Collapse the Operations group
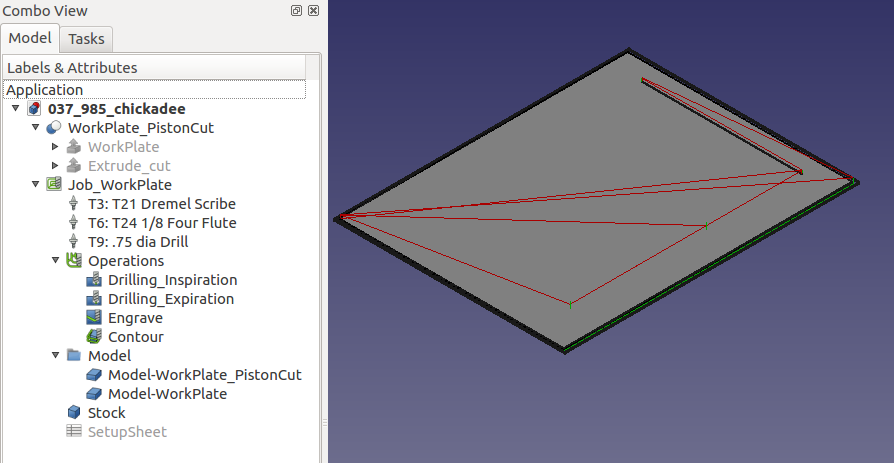The image size is (894, 463). pos(55,261)
